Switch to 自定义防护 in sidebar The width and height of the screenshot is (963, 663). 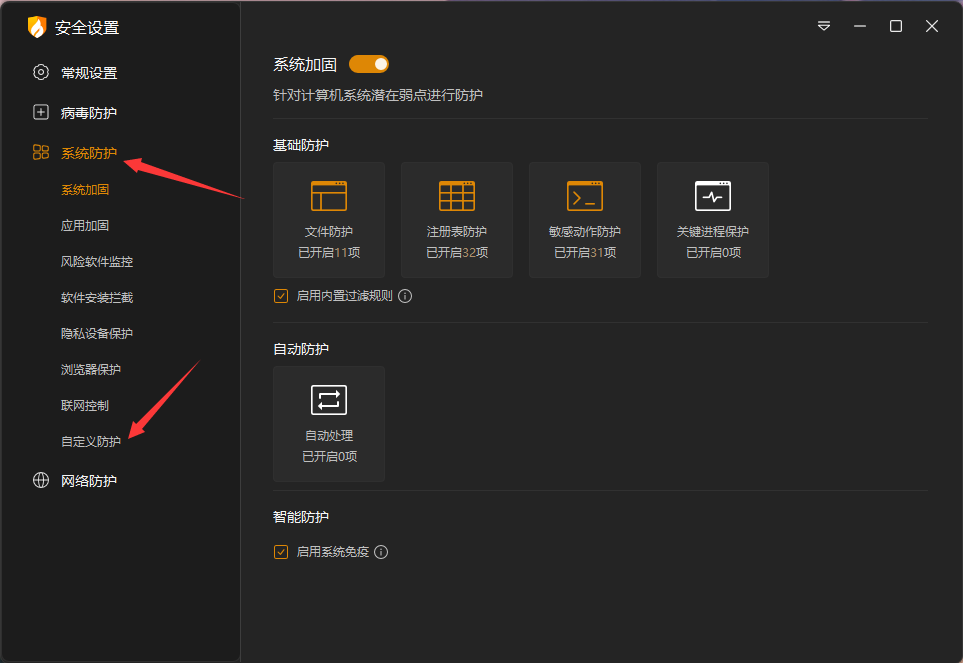[90, 440]
